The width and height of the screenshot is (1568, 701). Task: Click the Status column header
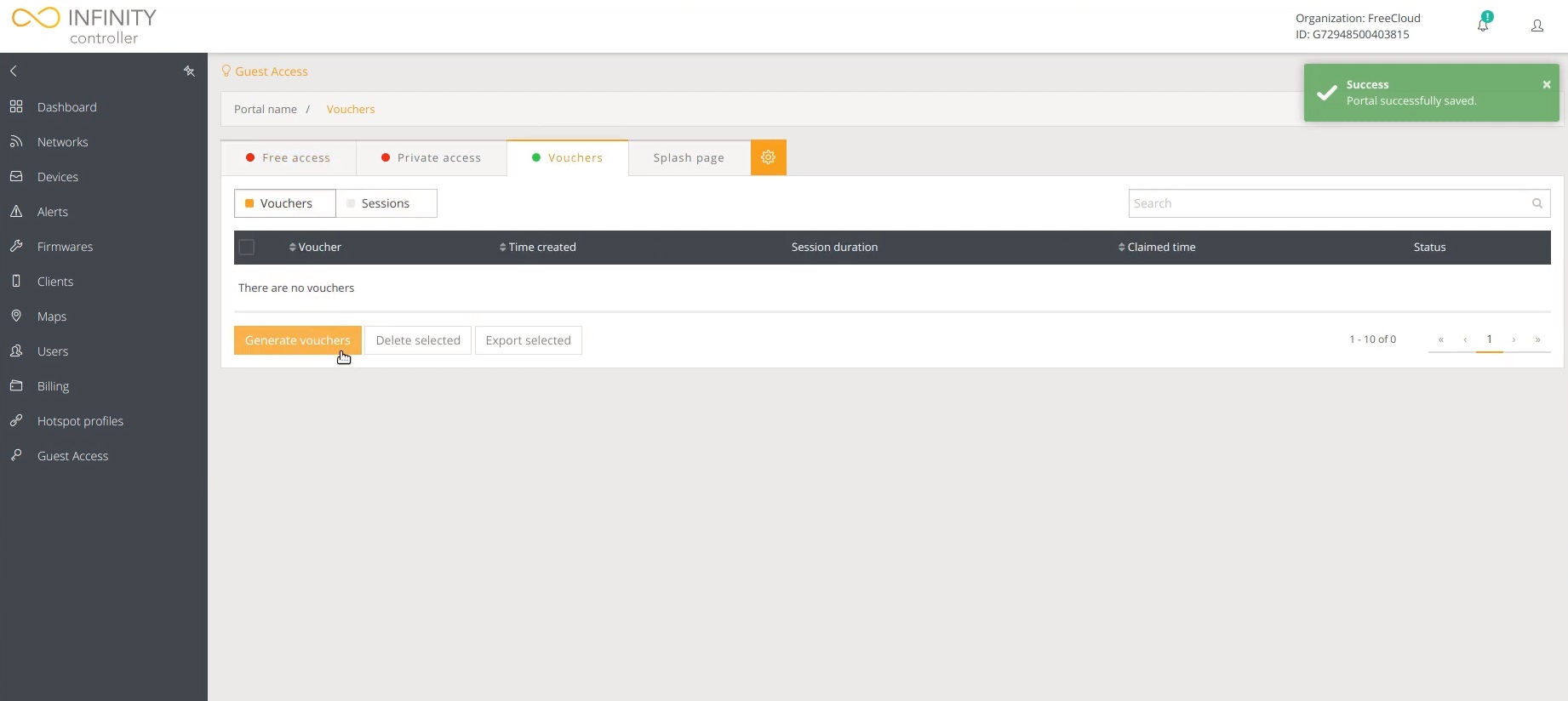pos(1430,248)
